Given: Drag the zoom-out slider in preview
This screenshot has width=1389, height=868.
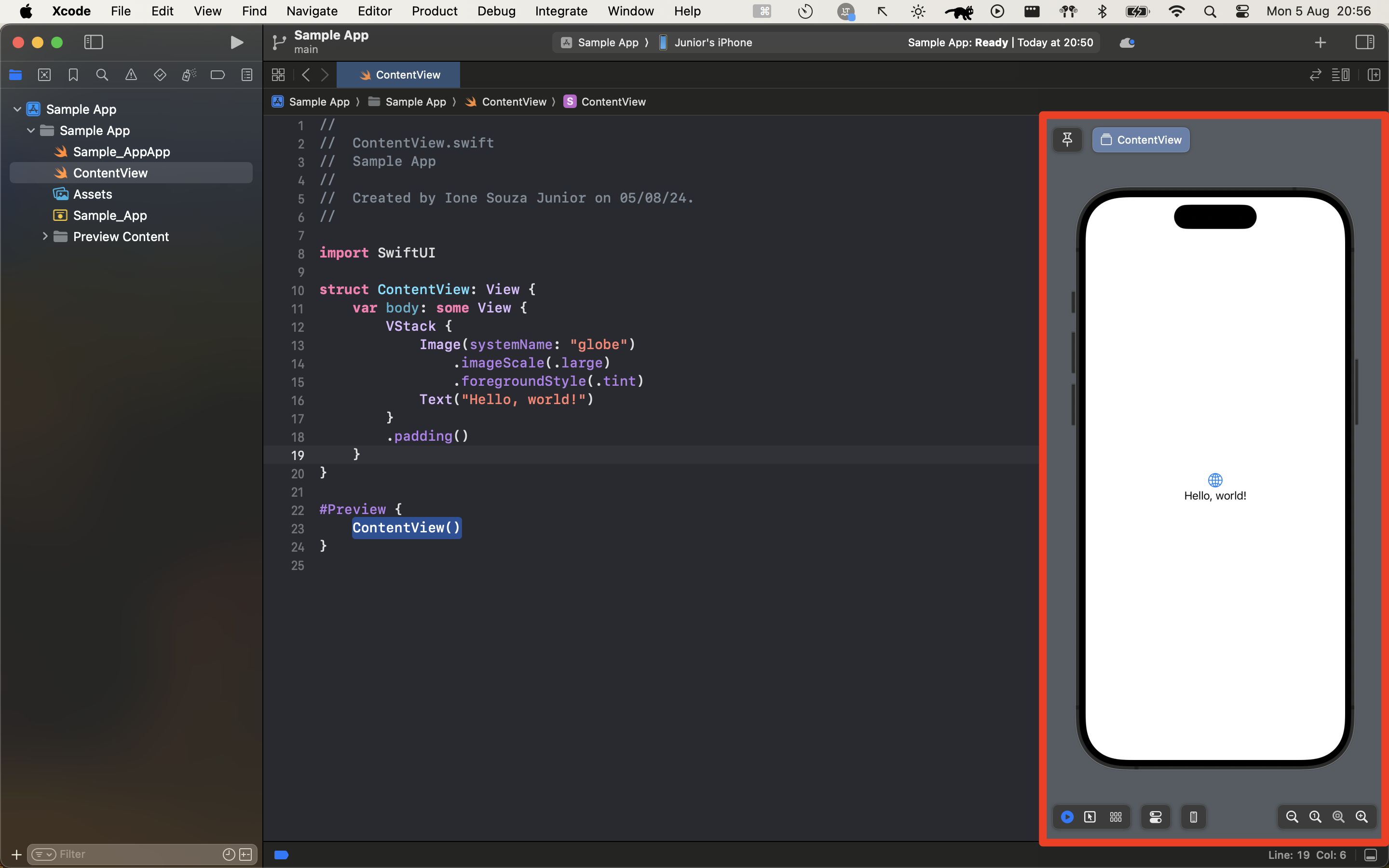Looking at the screenshot, I should (1293, 817).
